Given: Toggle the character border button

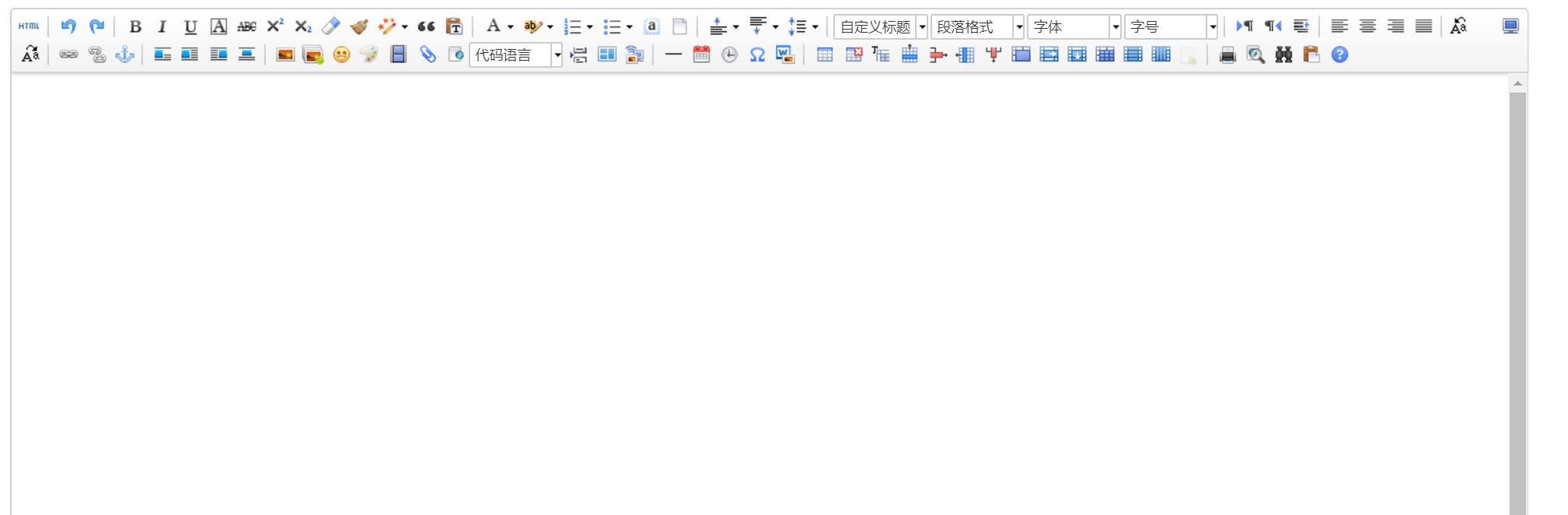Looking at the screenshot, I should tap(219, 26).
